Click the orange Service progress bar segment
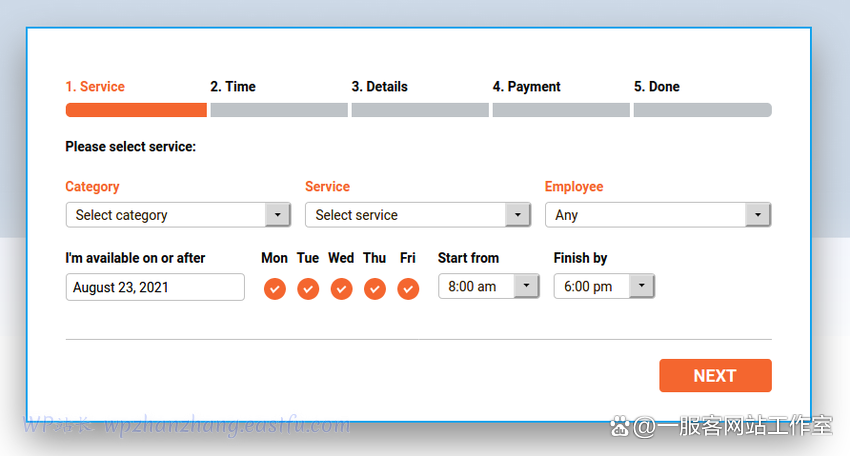This screenshot has width=850, height=456. [136, 110]
